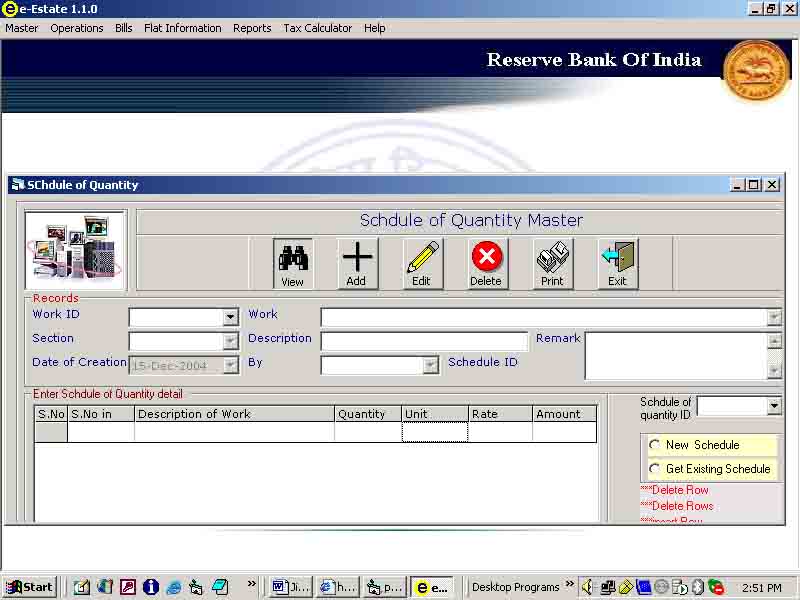This screenshot has width=800, height=600.
Task: Click the Amount column header
Action: [564, 414]
